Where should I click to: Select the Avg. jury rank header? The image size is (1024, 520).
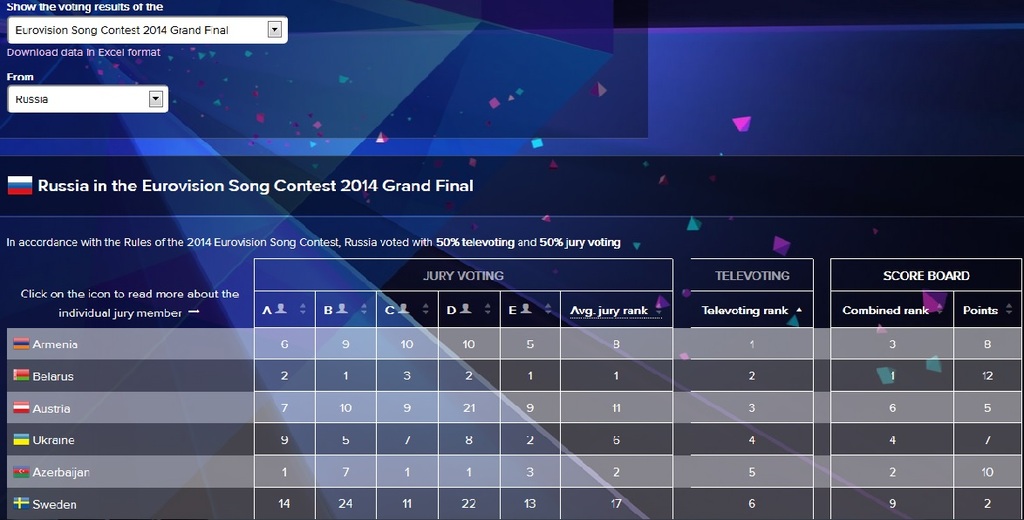tap(609, 310)
